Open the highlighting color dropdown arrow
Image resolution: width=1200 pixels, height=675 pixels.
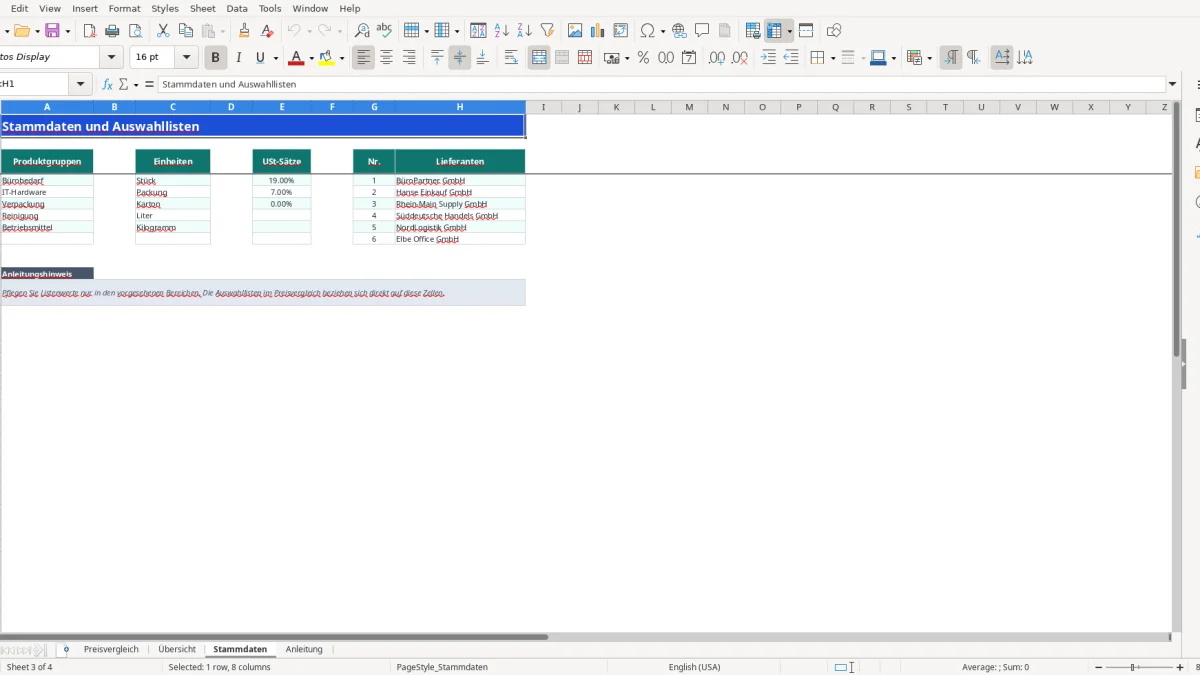[342, 58]
